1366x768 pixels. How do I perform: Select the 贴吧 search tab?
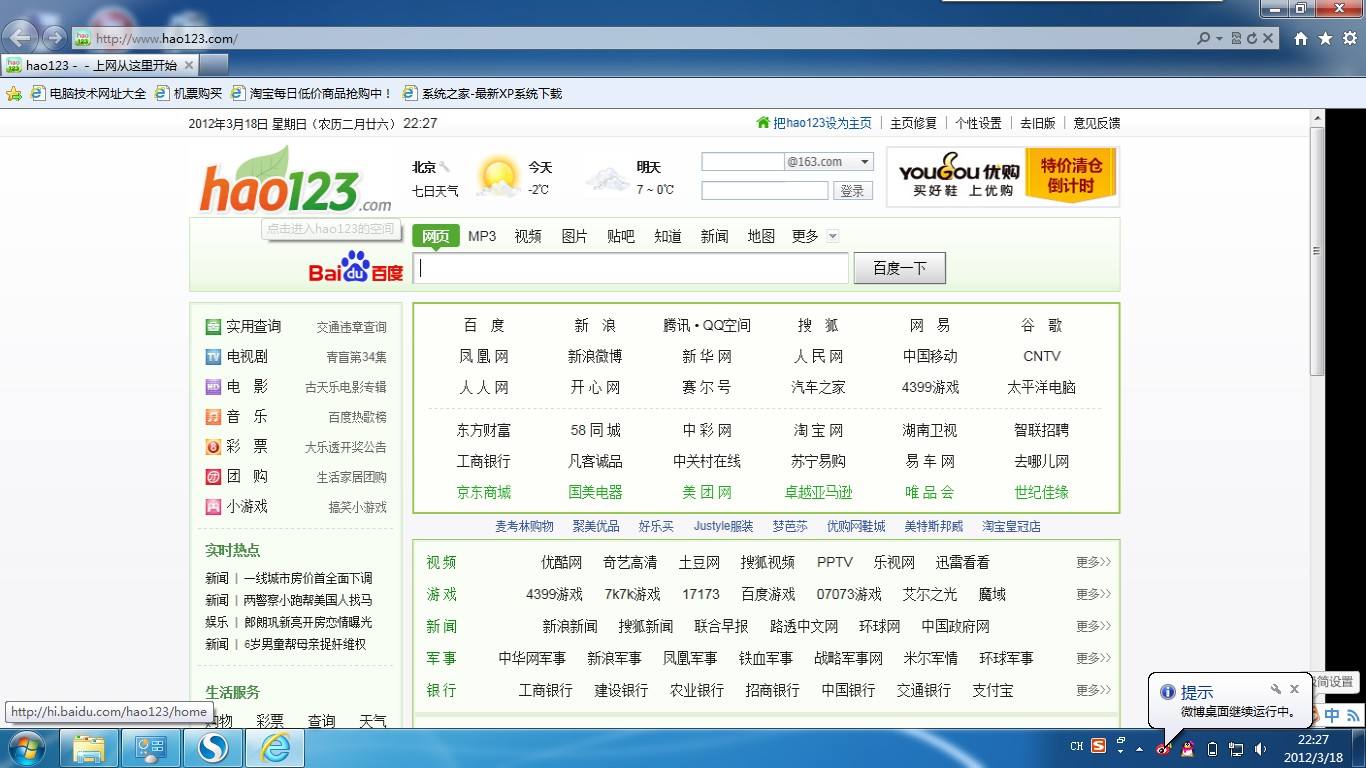coord(621,236)
